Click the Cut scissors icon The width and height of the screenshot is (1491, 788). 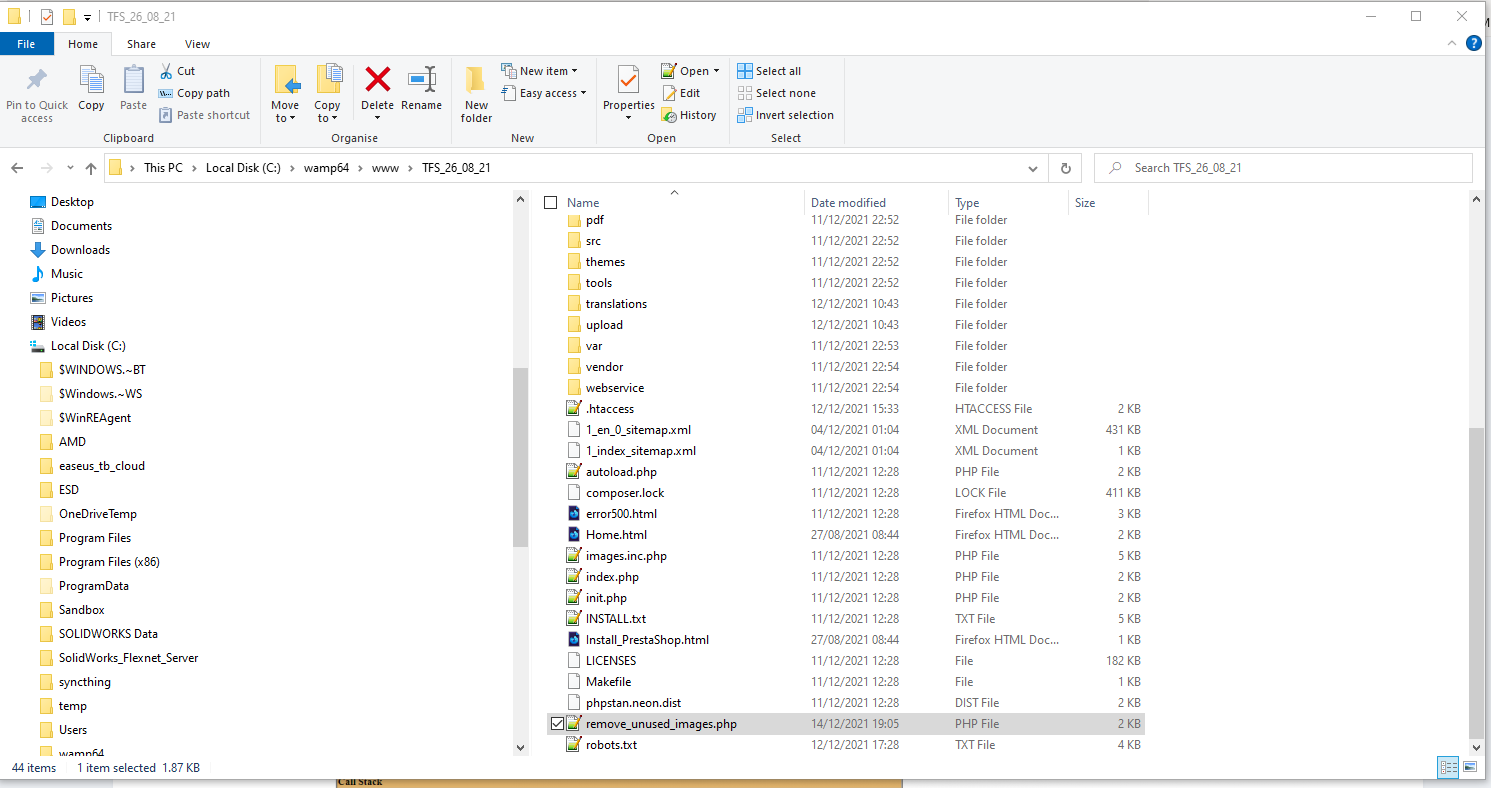(166, 71)
